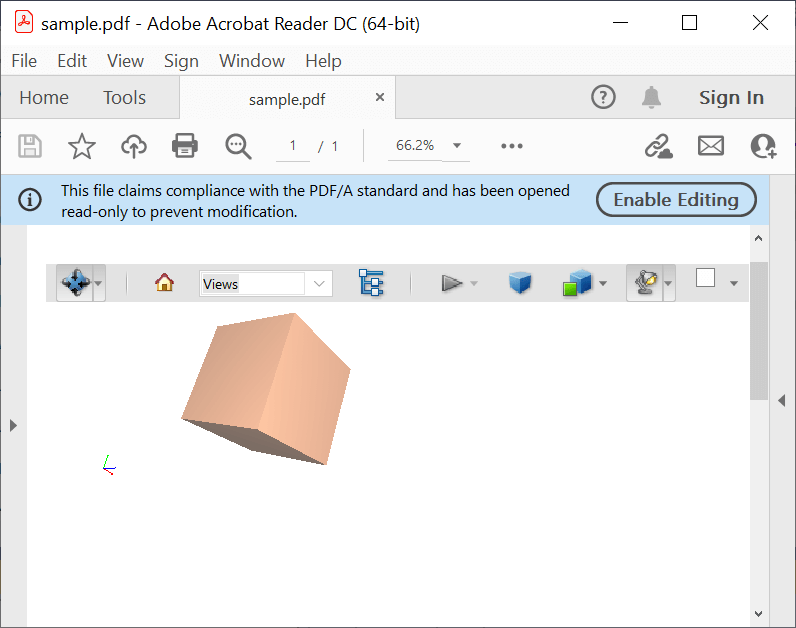Share a link to the file icon

(658, 146)
